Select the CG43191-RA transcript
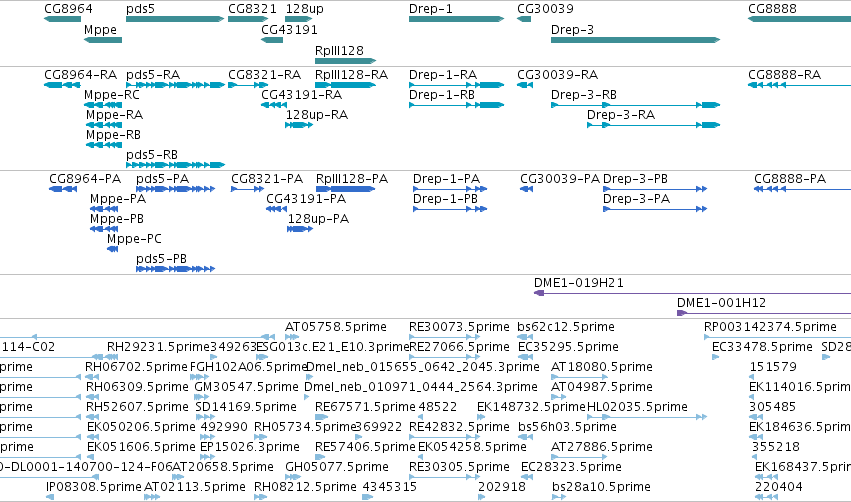This screenshot has width=851, height=502. click(x=274, y=105)
